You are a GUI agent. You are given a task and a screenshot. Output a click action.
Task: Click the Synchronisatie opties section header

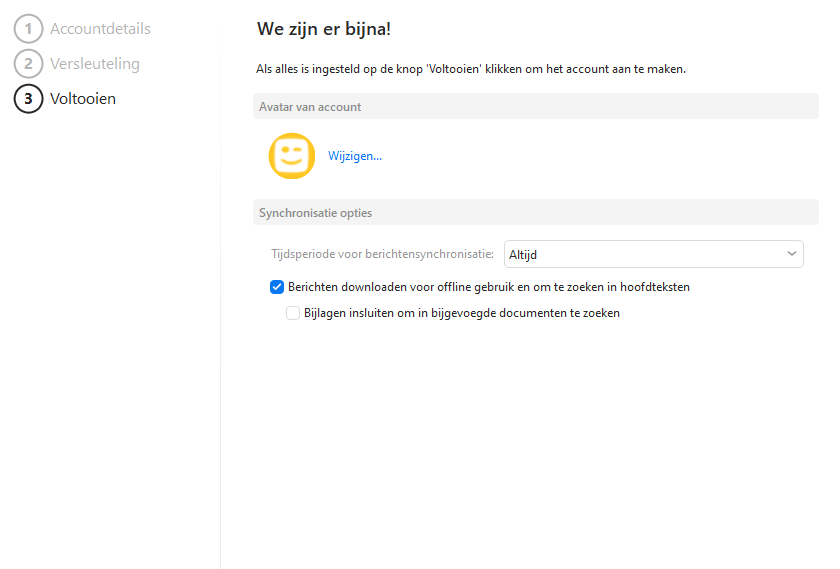tap(315, 213)
